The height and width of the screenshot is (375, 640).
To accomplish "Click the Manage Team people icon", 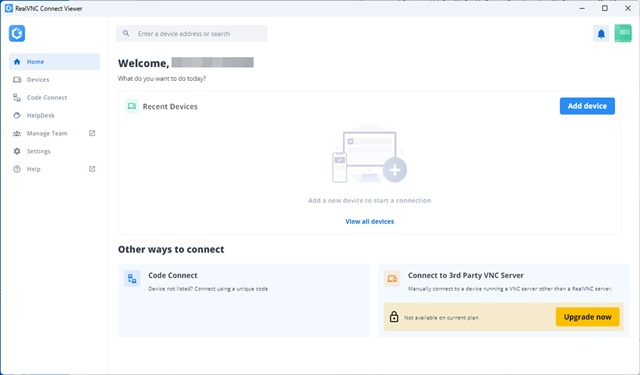I will [x=17, y=133].
